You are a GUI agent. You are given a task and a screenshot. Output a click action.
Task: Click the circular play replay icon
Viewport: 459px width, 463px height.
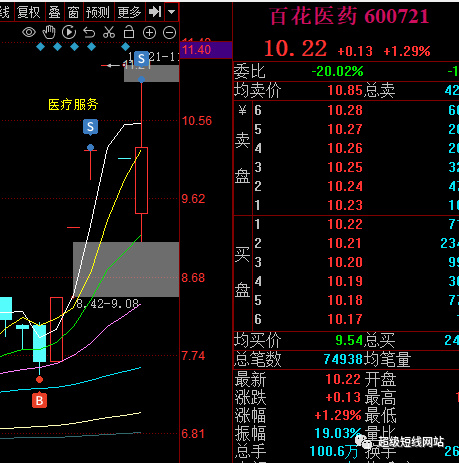[69, 32]
